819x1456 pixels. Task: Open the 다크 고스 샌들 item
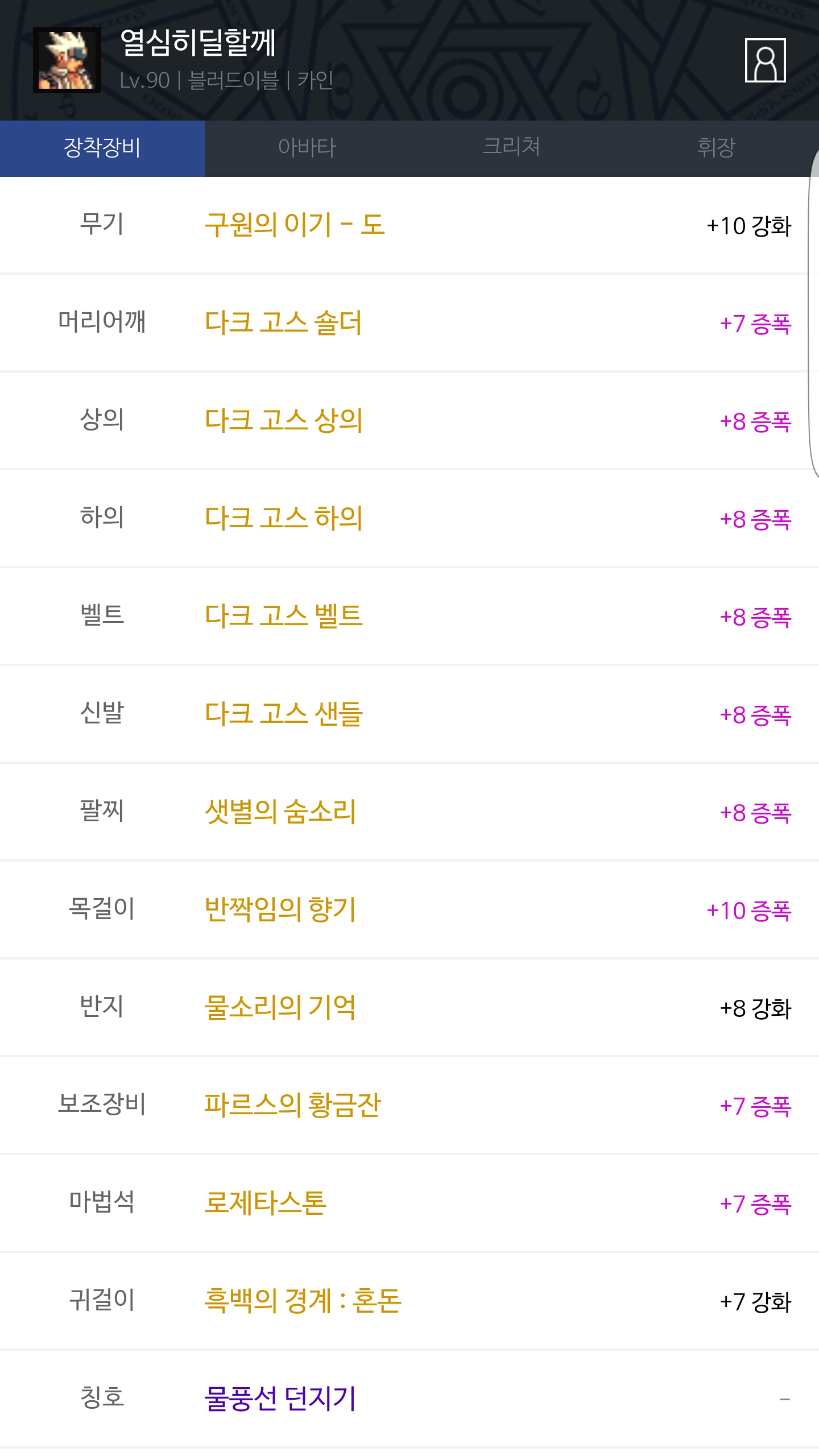(x=283, y=714)
